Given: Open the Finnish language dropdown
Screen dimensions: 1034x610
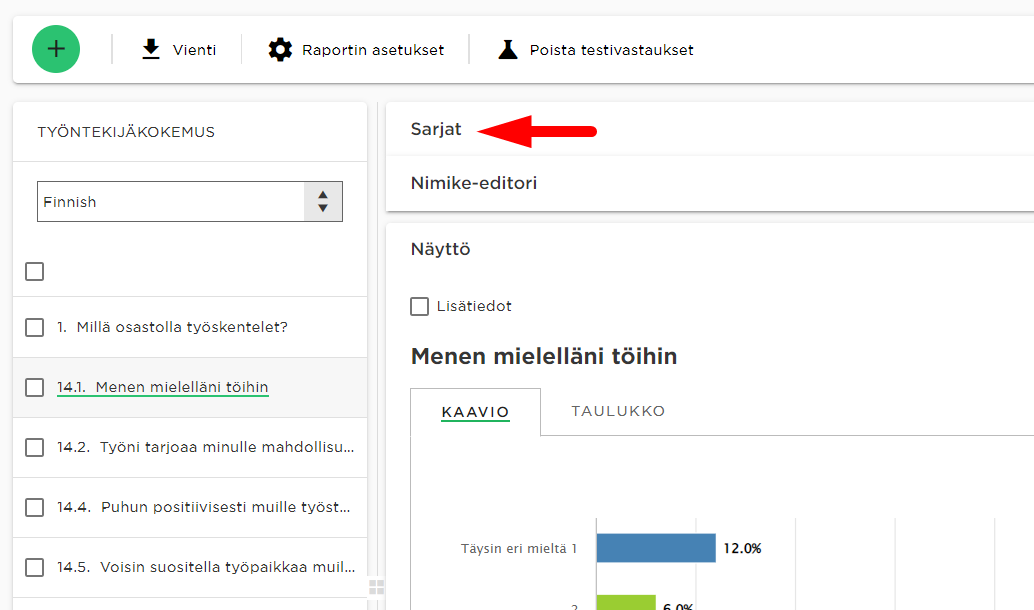Looking at the screenshot, I should (x=190, y=202).
